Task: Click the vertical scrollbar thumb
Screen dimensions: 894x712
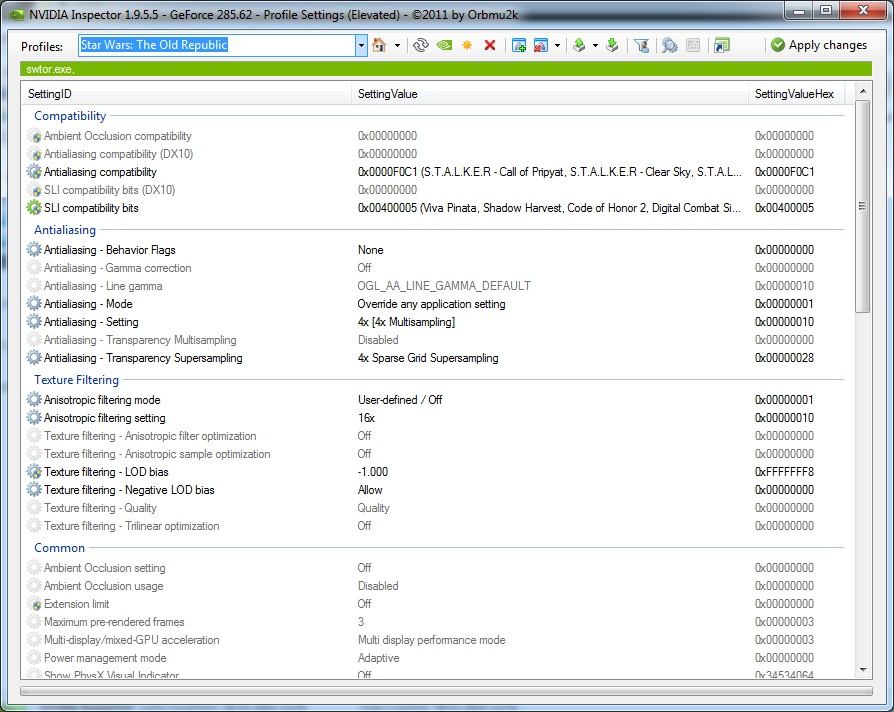Action: [863, 206]
